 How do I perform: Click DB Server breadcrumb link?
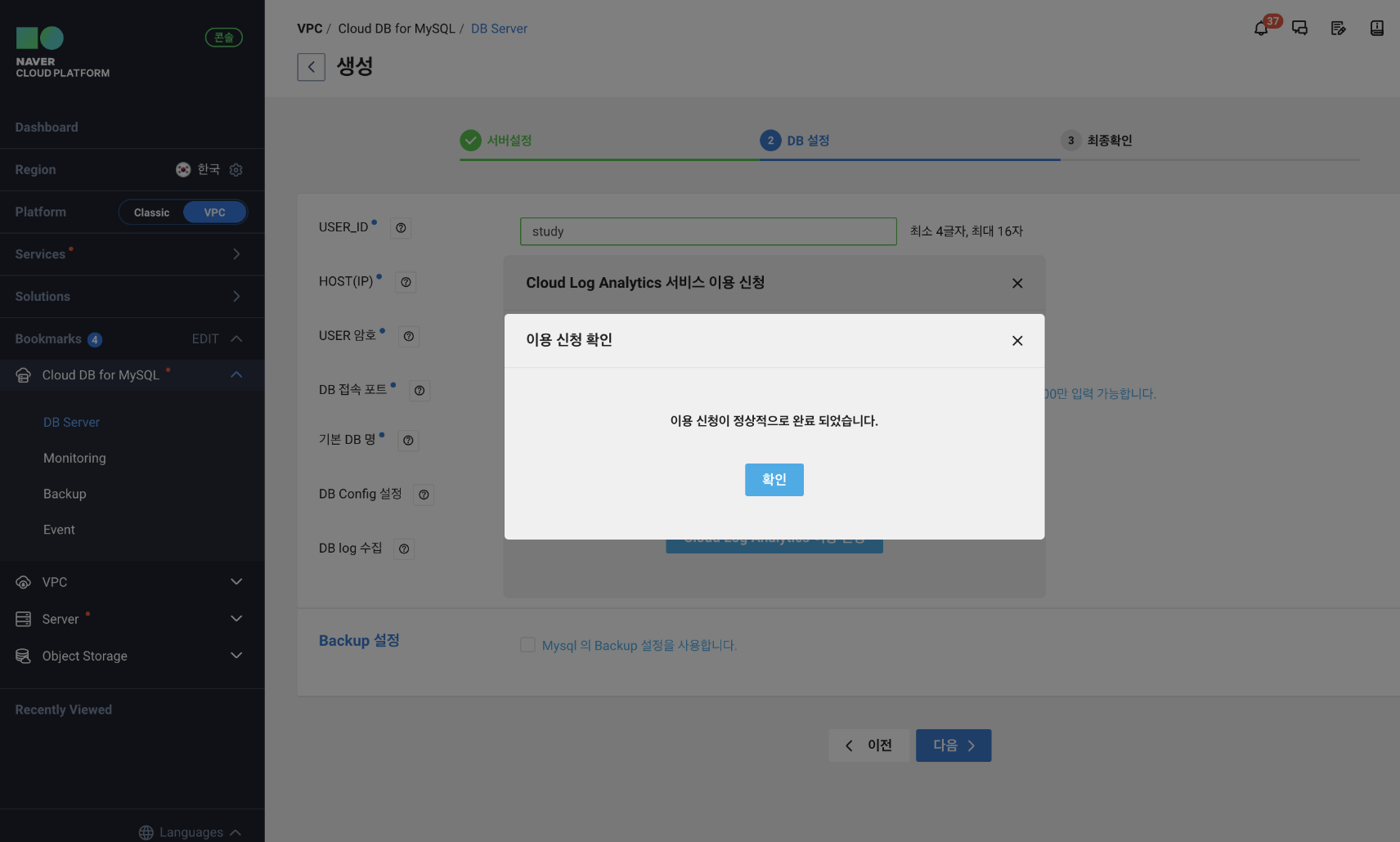point(499,29)
